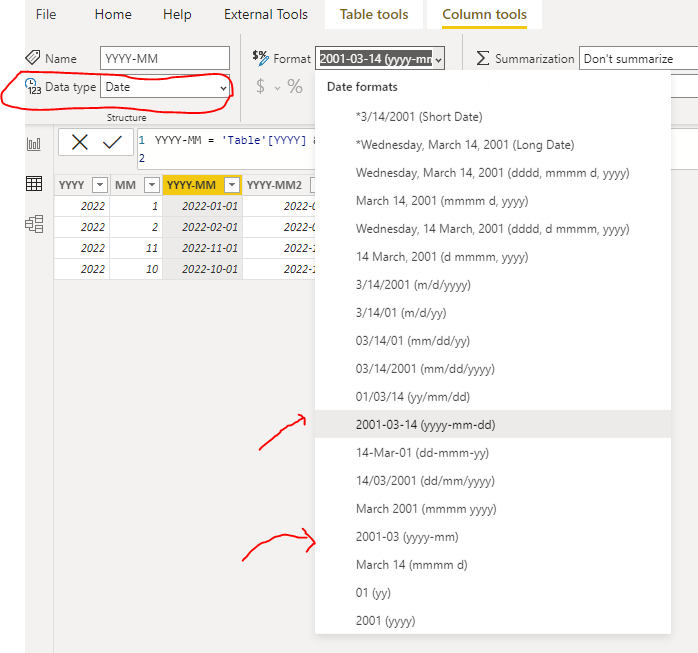
Task: Choose *Wednesday, March 14, 2001 (Long Date)
Action: tap(493, 145)
